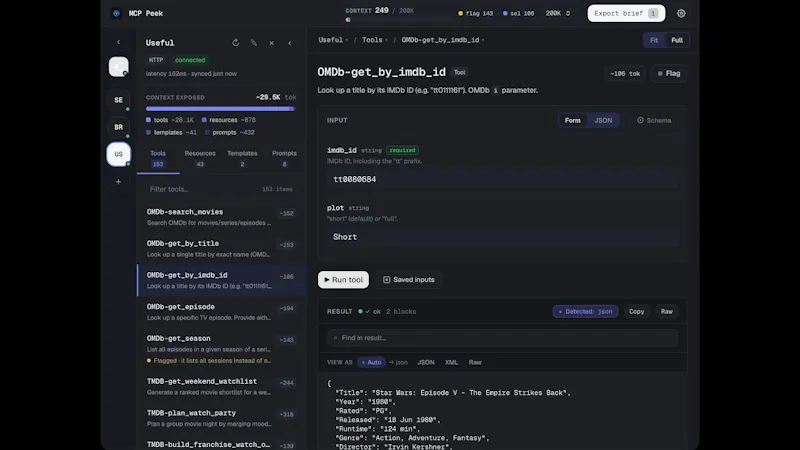The width and height of the screenshot is (800, 450).
Task: Add a new server with plus icon
Action: [x=118, y=182]
